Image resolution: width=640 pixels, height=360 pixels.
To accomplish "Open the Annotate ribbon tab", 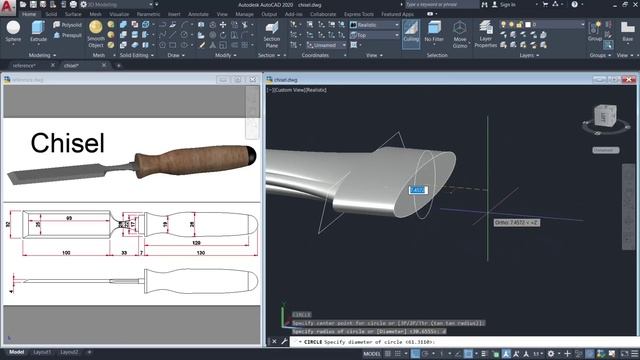I will point(198,14).
